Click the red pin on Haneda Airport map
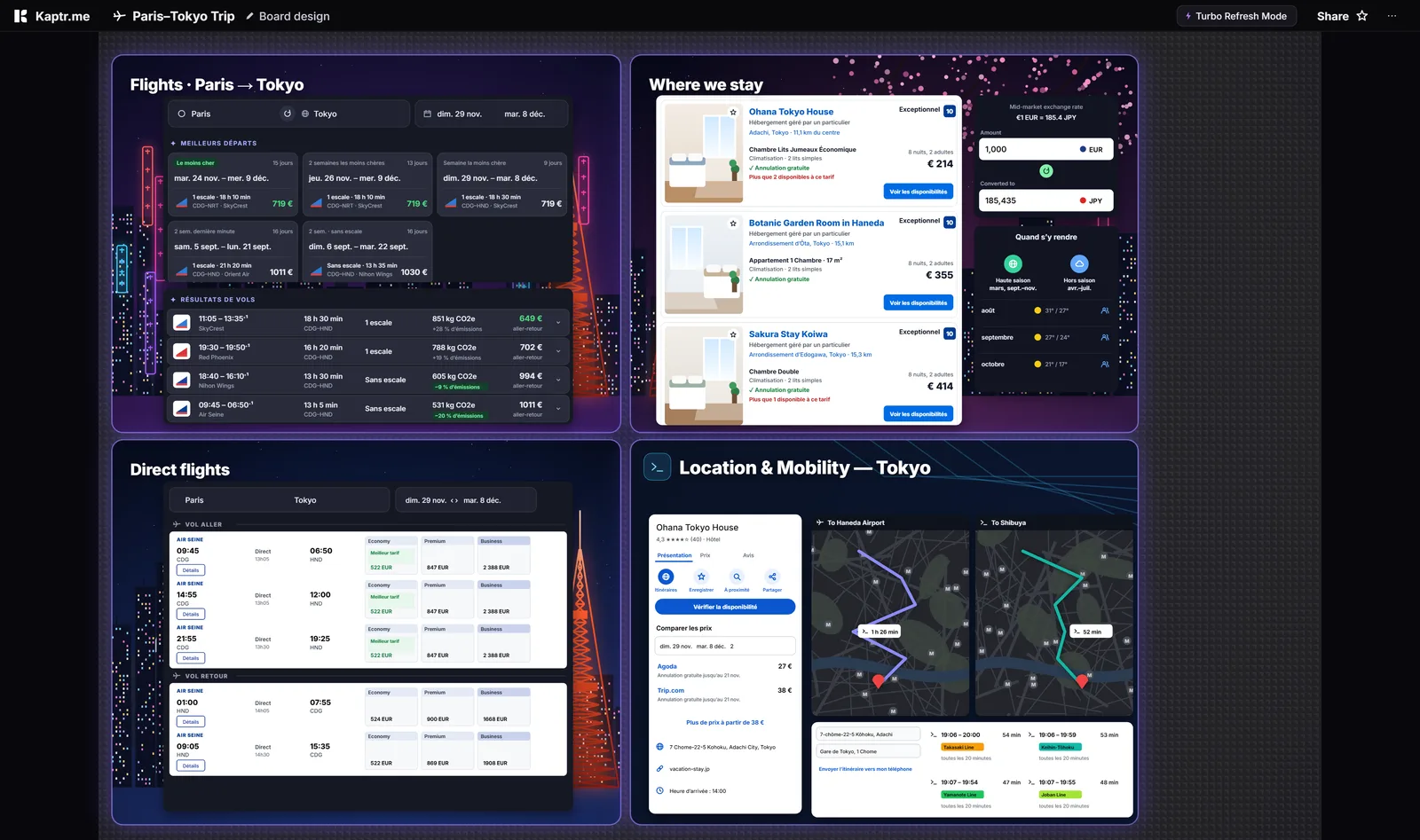The height and width of the screenshot is (840, 1420). (879, 681)
